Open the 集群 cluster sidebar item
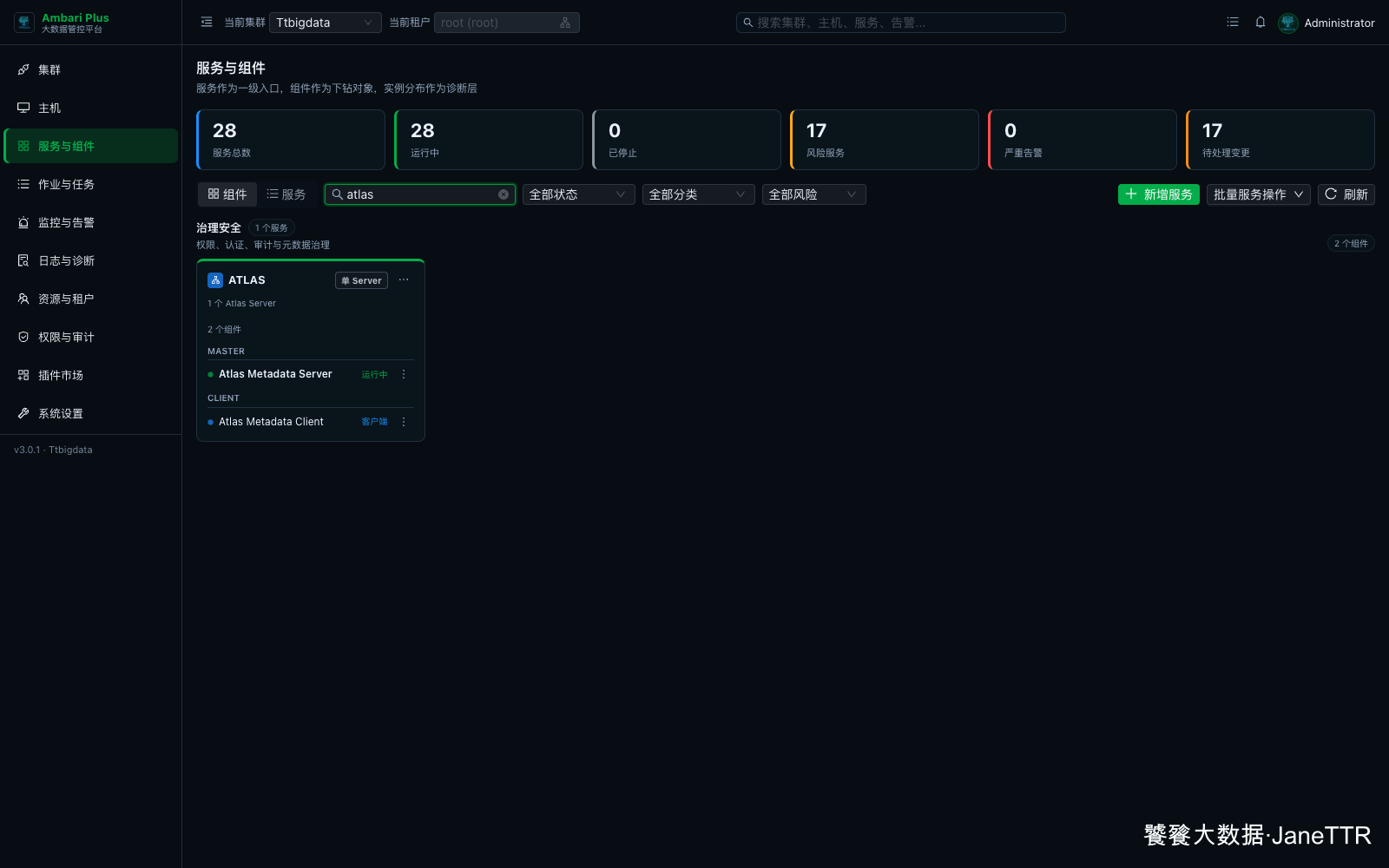This screenshot has height=868, width=1389. 91,69
